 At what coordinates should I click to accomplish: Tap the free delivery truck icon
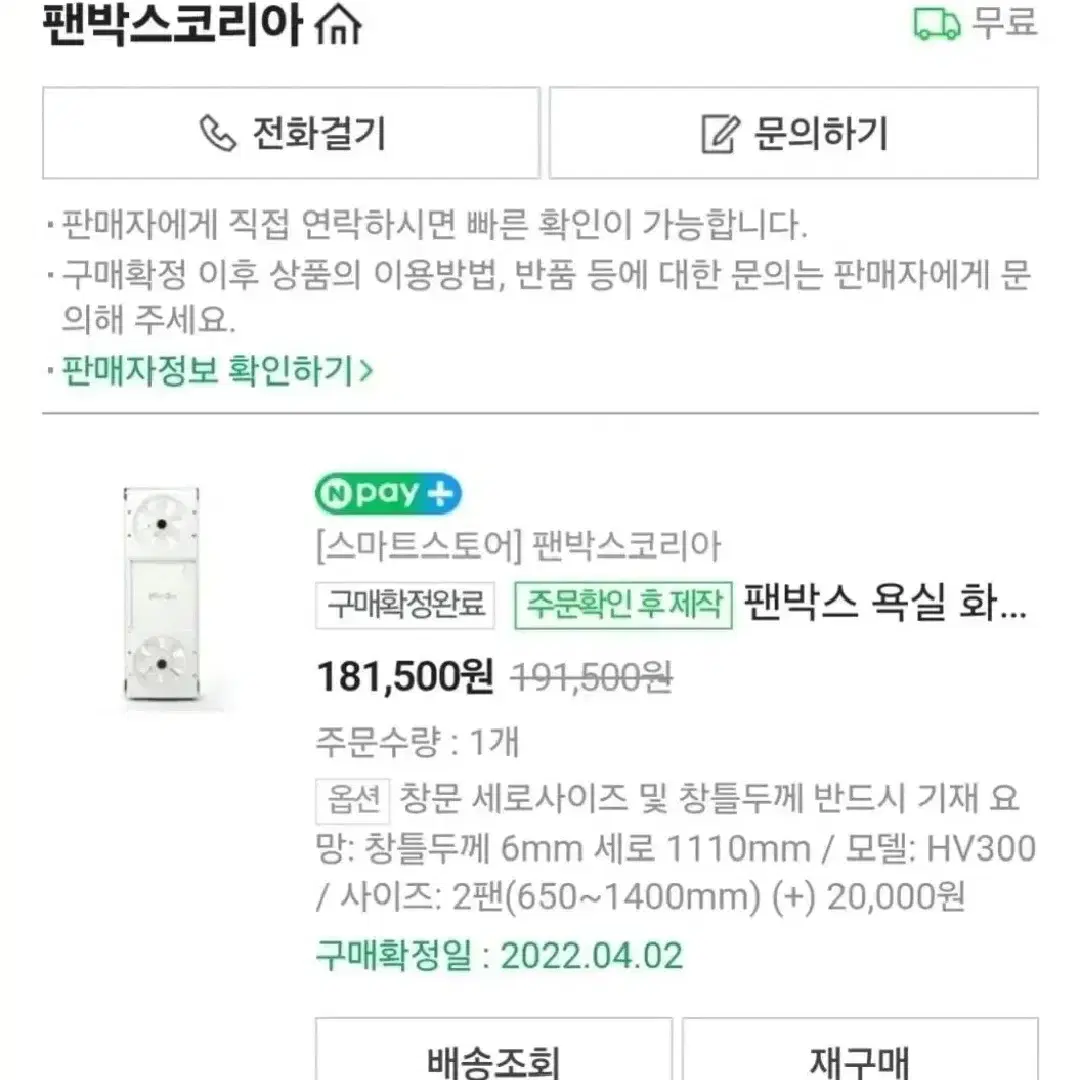point(937,23)
